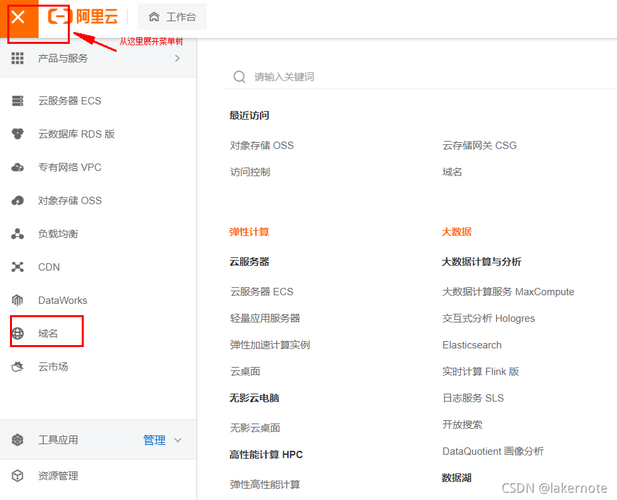Open the 工作台 tab
Screen dimensions: 617x500
coord(172,17)
